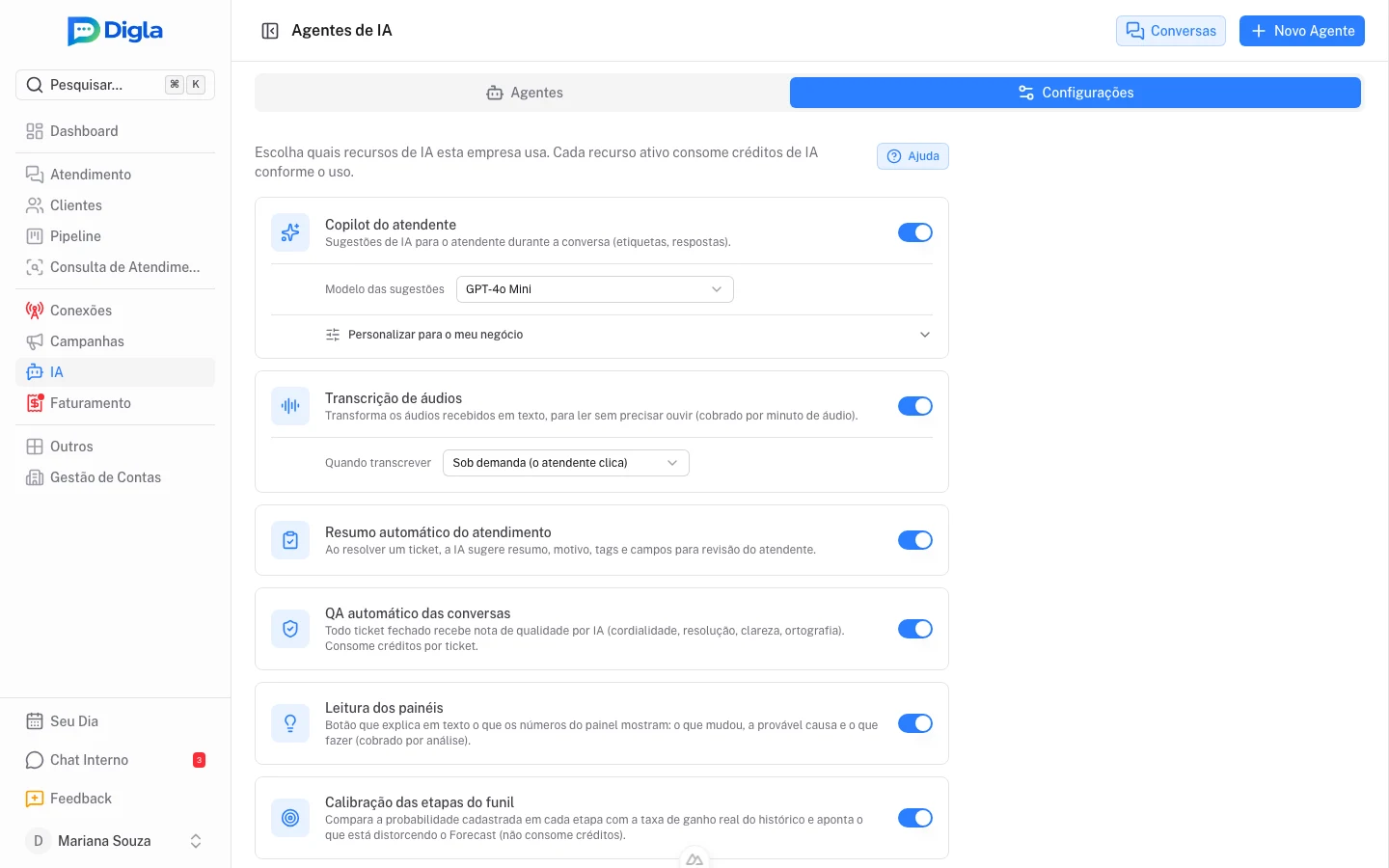Open Consulta de Atendimento menu item
The height and width of the screenshot is (868, 1389).
click(115, 267)
